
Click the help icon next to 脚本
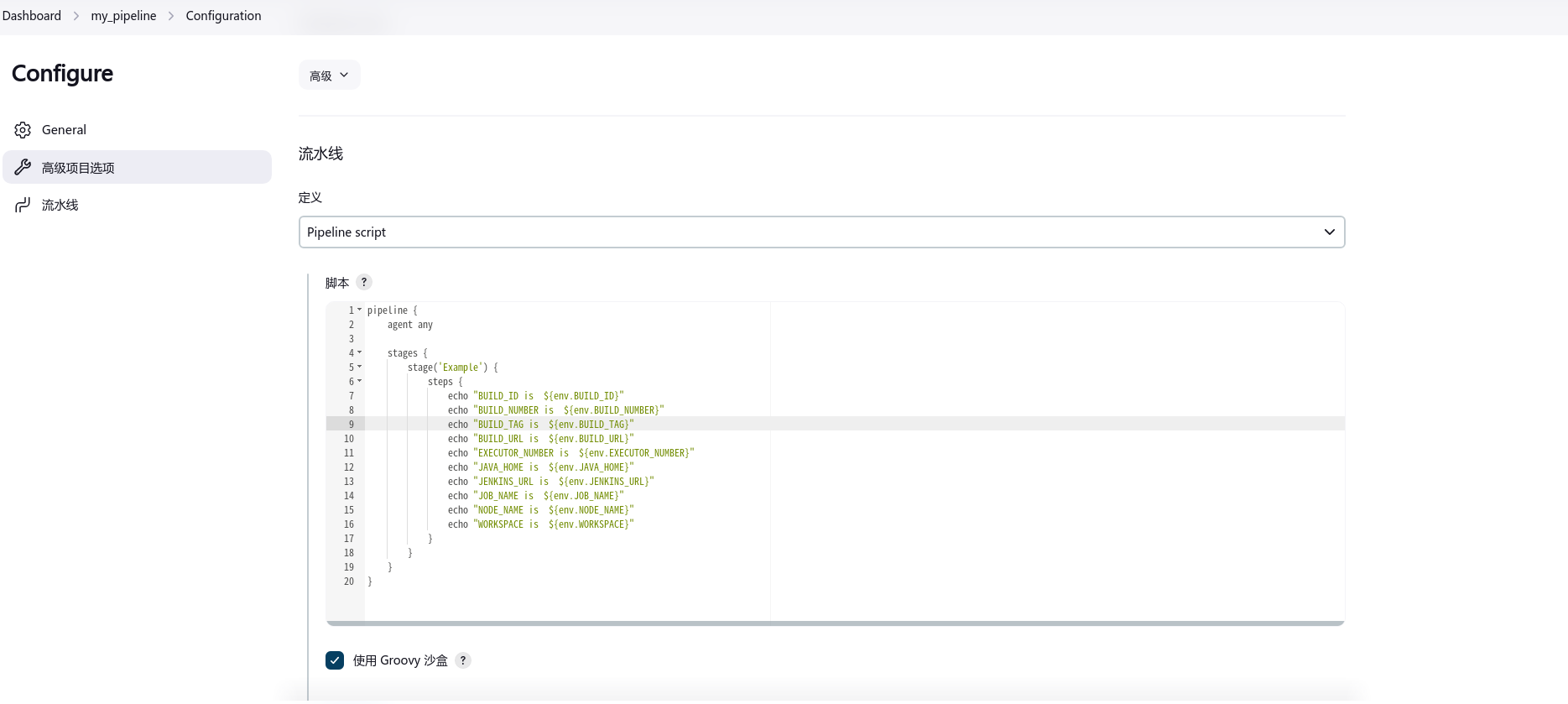[x=364, y=282]
